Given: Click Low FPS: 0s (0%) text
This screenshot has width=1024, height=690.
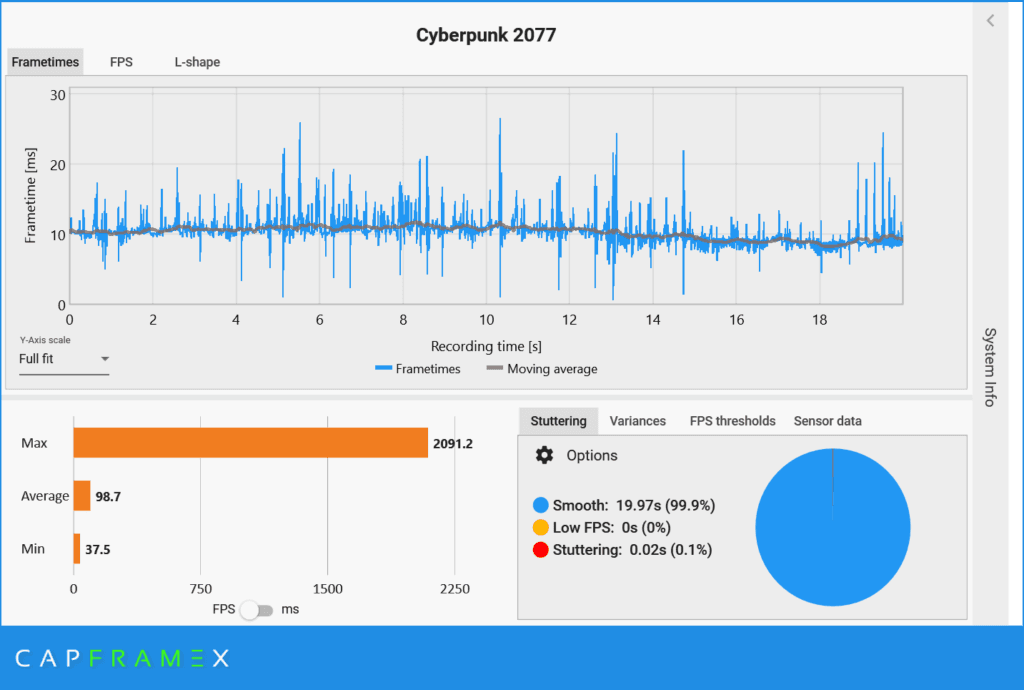Looking at the screenshot, I should (x=611, y=527).
